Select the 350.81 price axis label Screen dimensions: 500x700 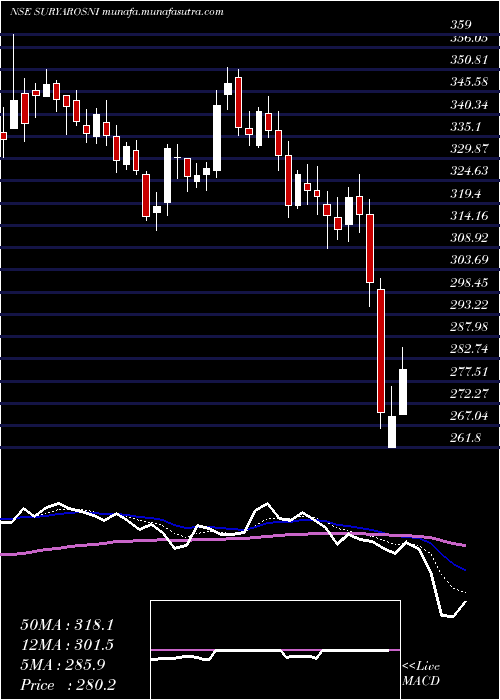point(468,59)
